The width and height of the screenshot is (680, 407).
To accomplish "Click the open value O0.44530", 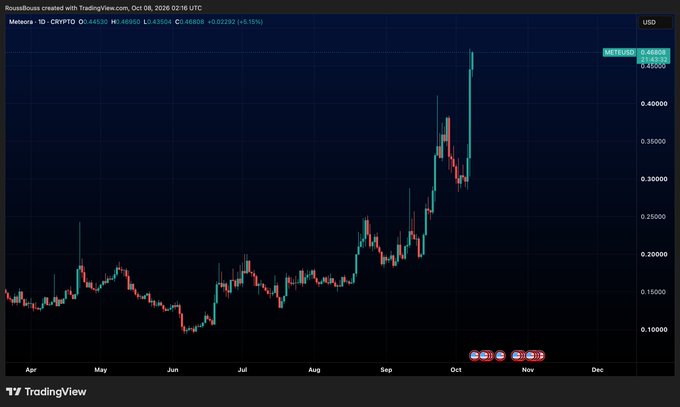I will (93, 22).
